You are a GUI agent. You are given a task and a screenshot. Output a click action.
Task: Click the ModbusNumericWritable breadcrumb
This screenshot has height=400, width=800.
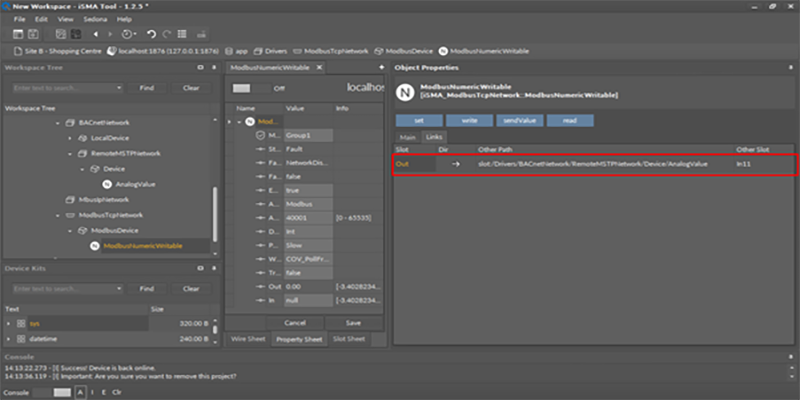click(x=484, y=51)
